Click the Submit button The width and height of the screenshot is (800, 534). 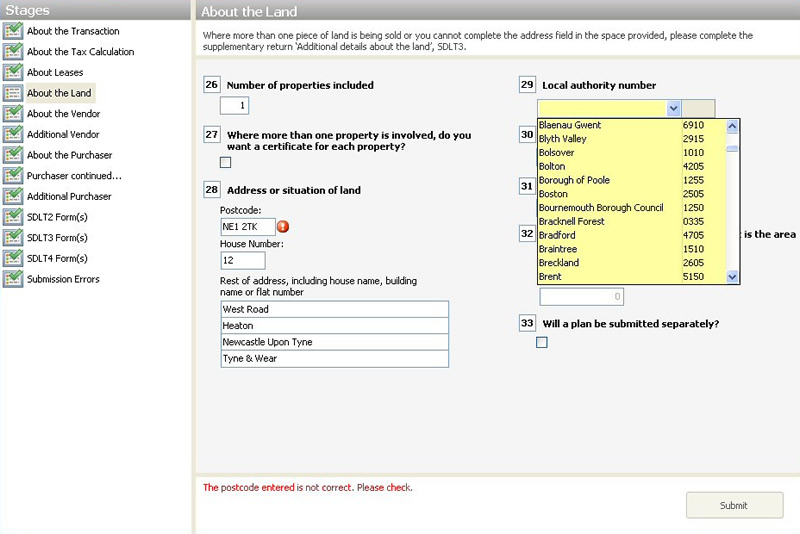tap(734, 505)
